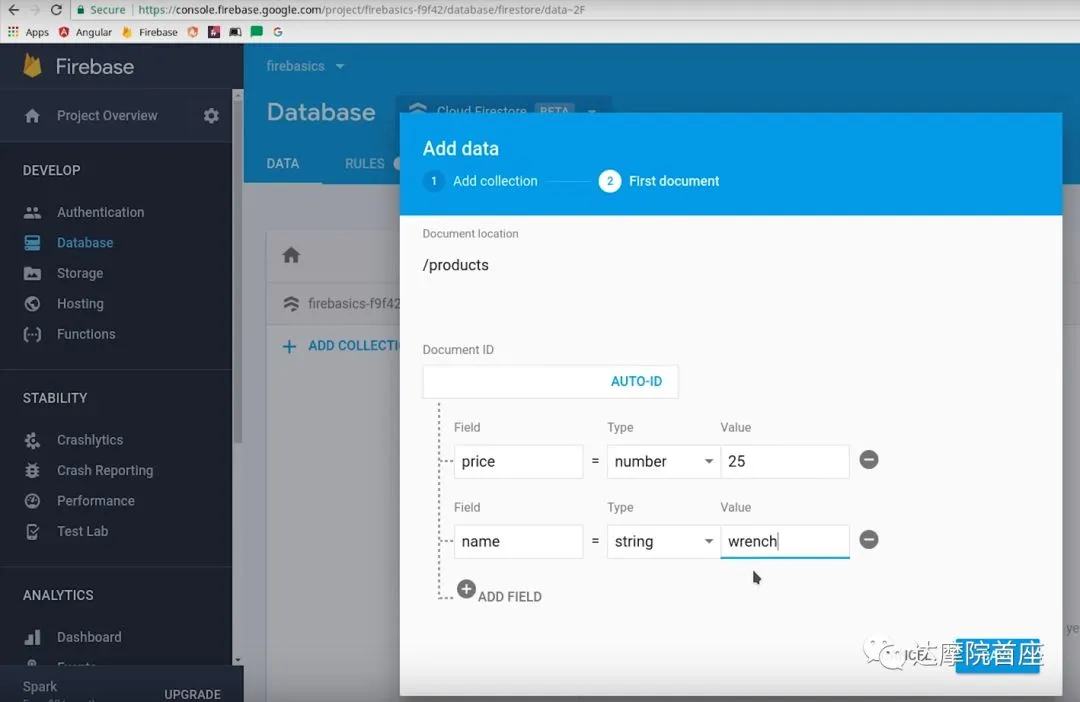Image resolution: width=1080 pixels, height=702 pixels.
Task: Go to Project Overview
Action: (x=107, y=116)
